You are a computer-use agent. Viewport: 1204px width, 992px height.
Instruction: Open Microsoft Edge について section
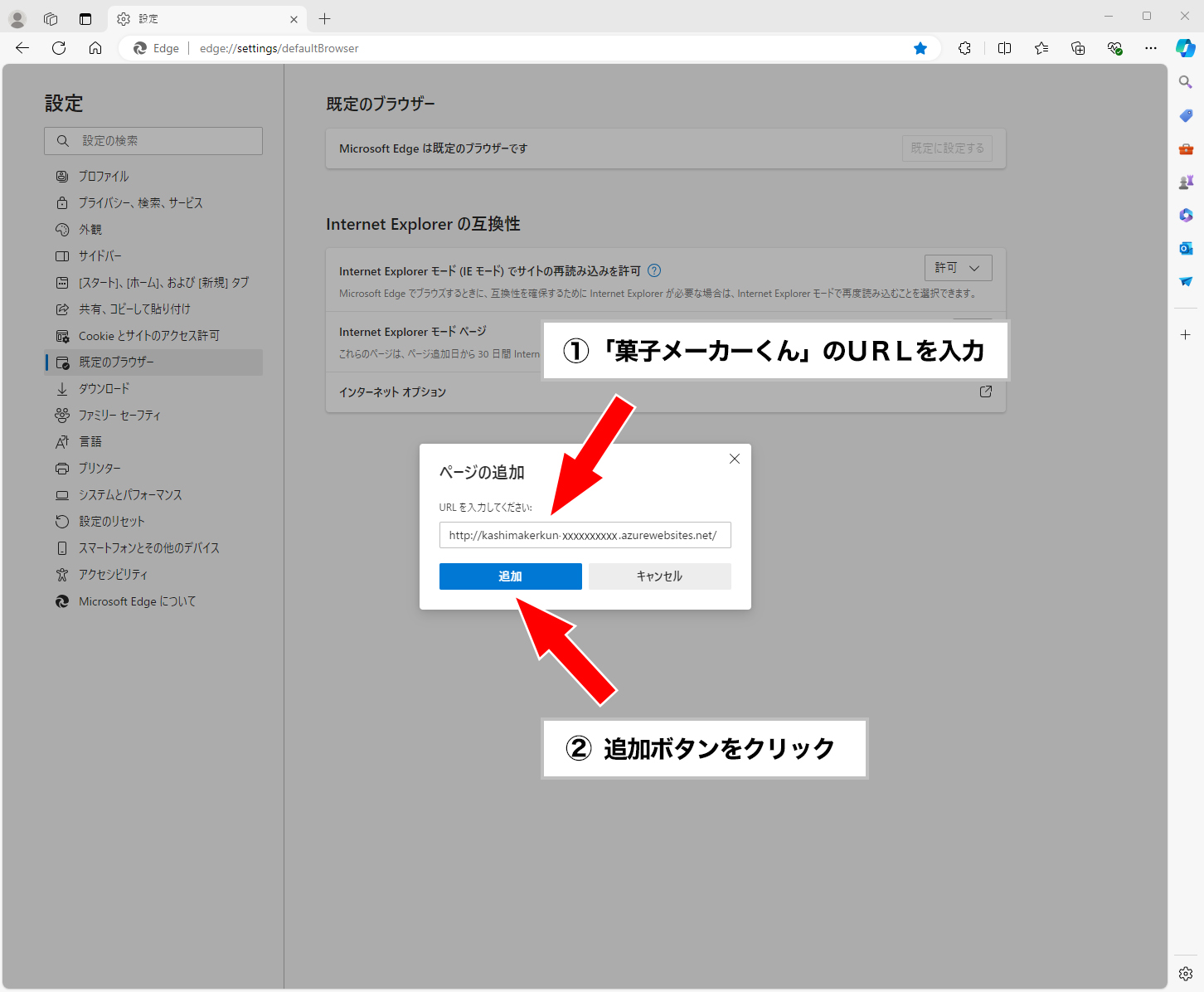[153, 601]
